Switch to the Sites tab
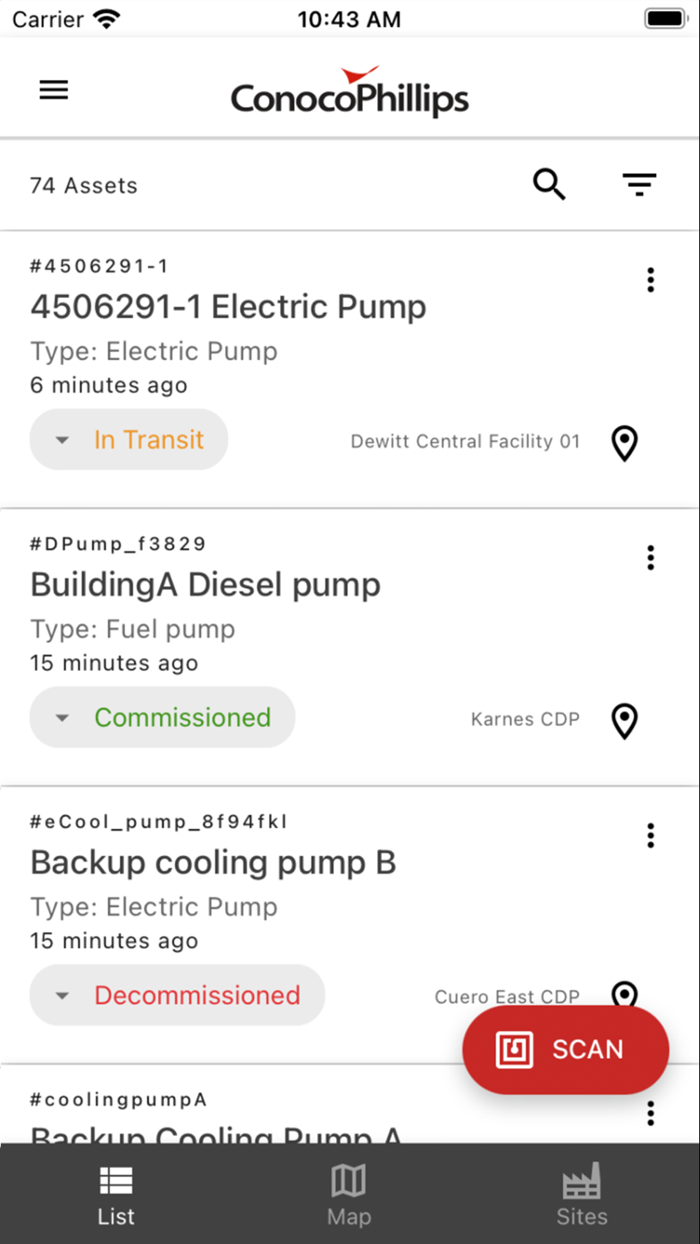Viewport: 700px width, 1244px height. [582, 1194]
